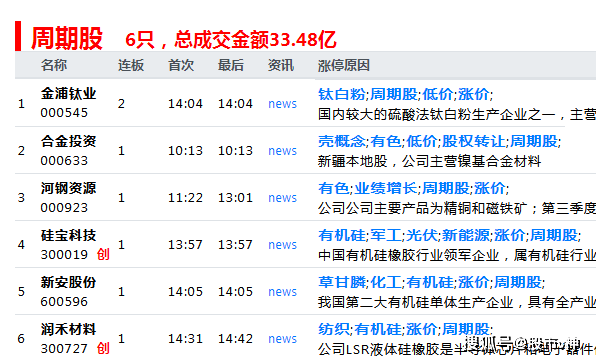Click the 钛白粉 tag link
The height and width of the screenshot is (361, 596).
[342, 94]
